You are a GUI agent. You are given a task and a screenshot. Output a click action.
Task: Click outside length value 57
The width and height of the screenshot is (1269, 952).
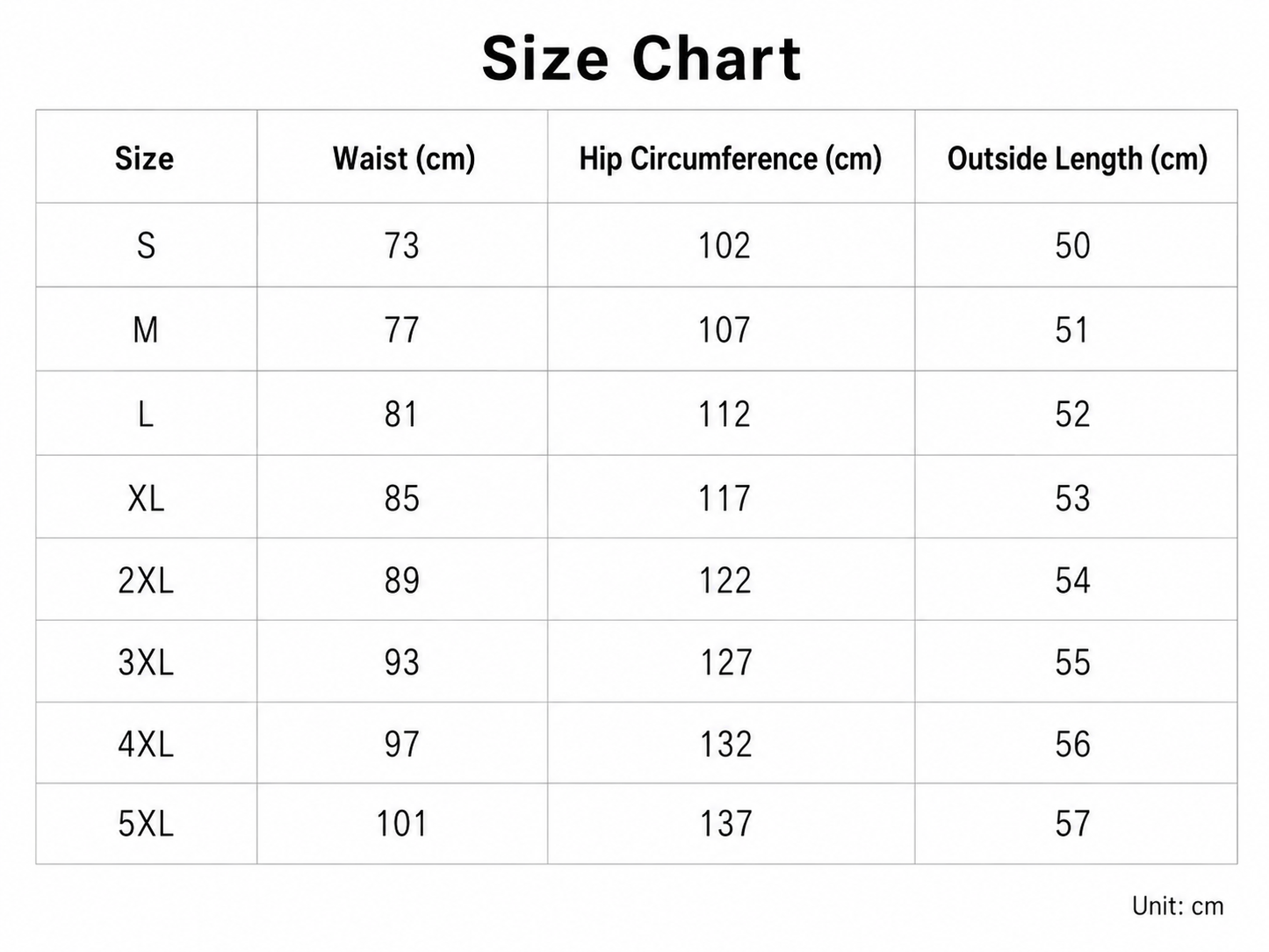(x=1073, y=824)
